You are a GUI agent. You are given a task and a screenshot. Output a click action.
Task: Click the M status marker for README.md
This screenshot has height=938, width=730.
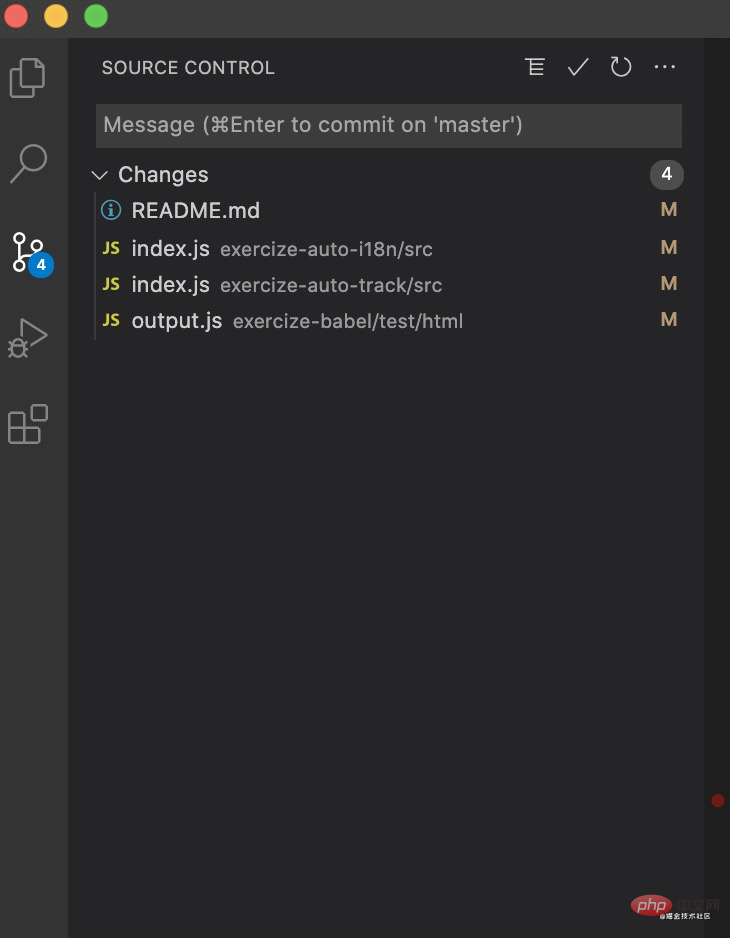[669, 210]
